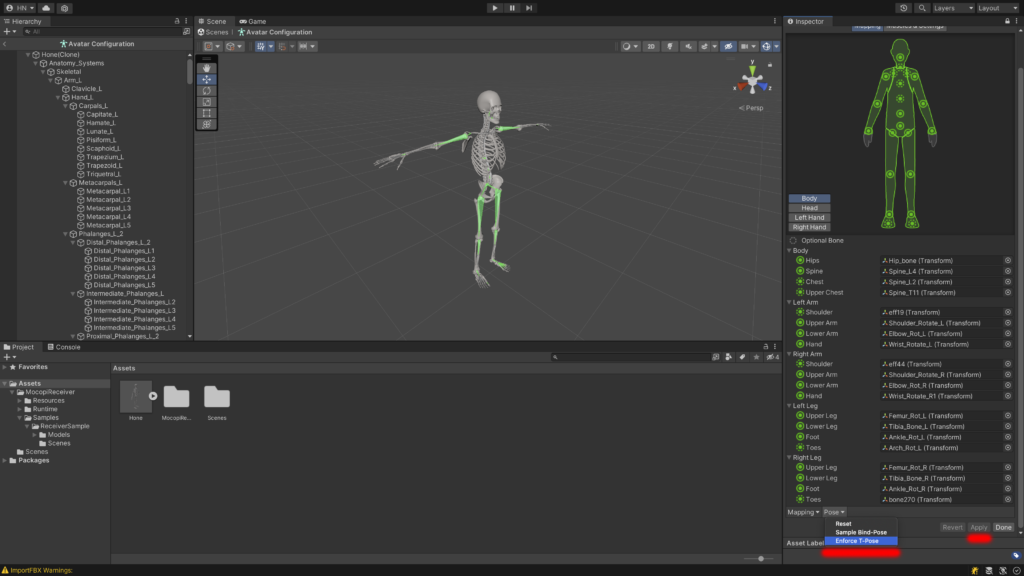Viewport: 1024px width, 576px height.
Task: Click the Scene view orientation gizmo
Action: point(752,80)
